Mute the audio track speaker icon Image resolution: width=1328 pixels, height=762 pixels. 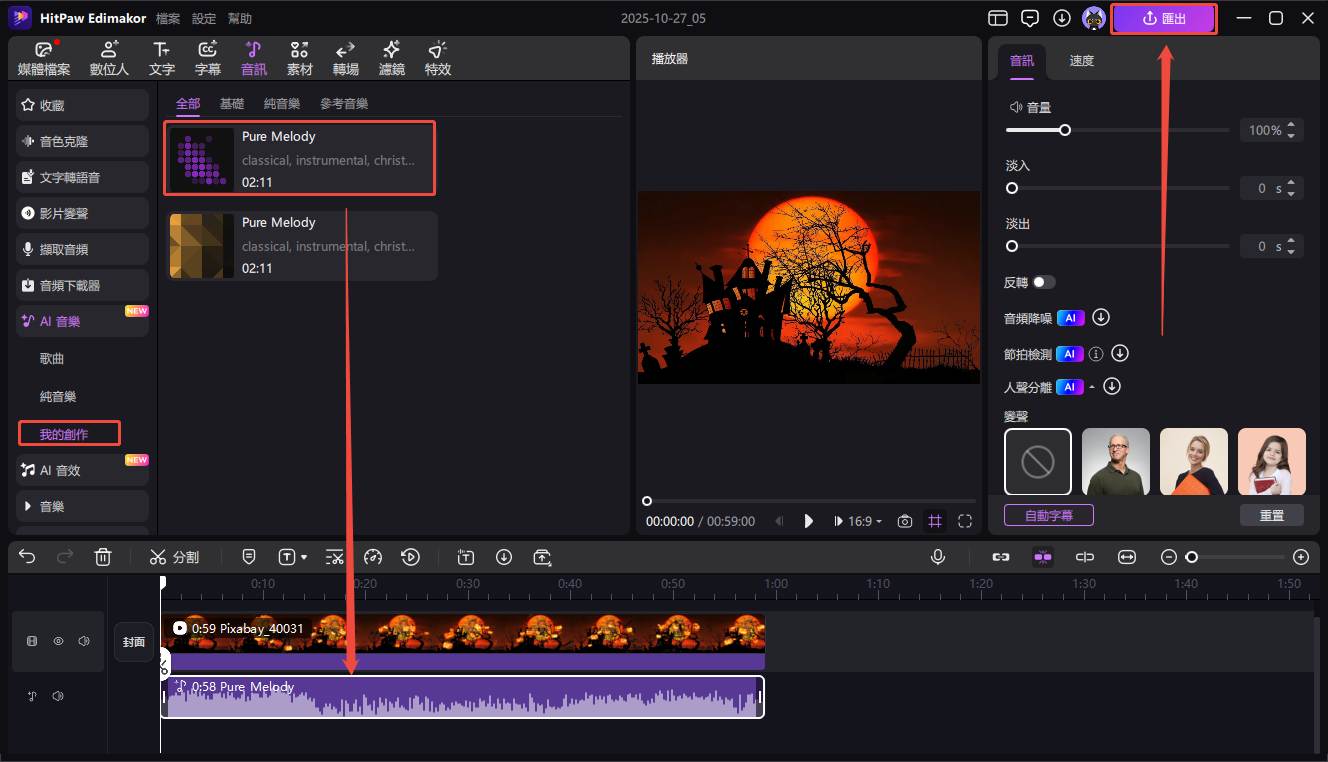[58, 696]
